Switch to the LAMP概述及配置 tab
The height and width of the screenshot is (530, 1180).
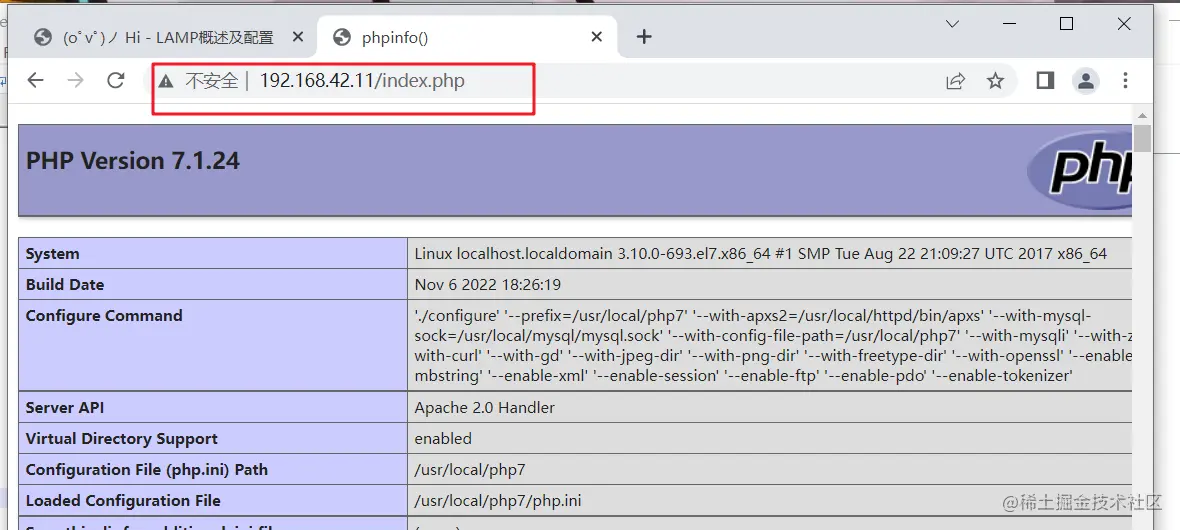(x=170, y=38)
